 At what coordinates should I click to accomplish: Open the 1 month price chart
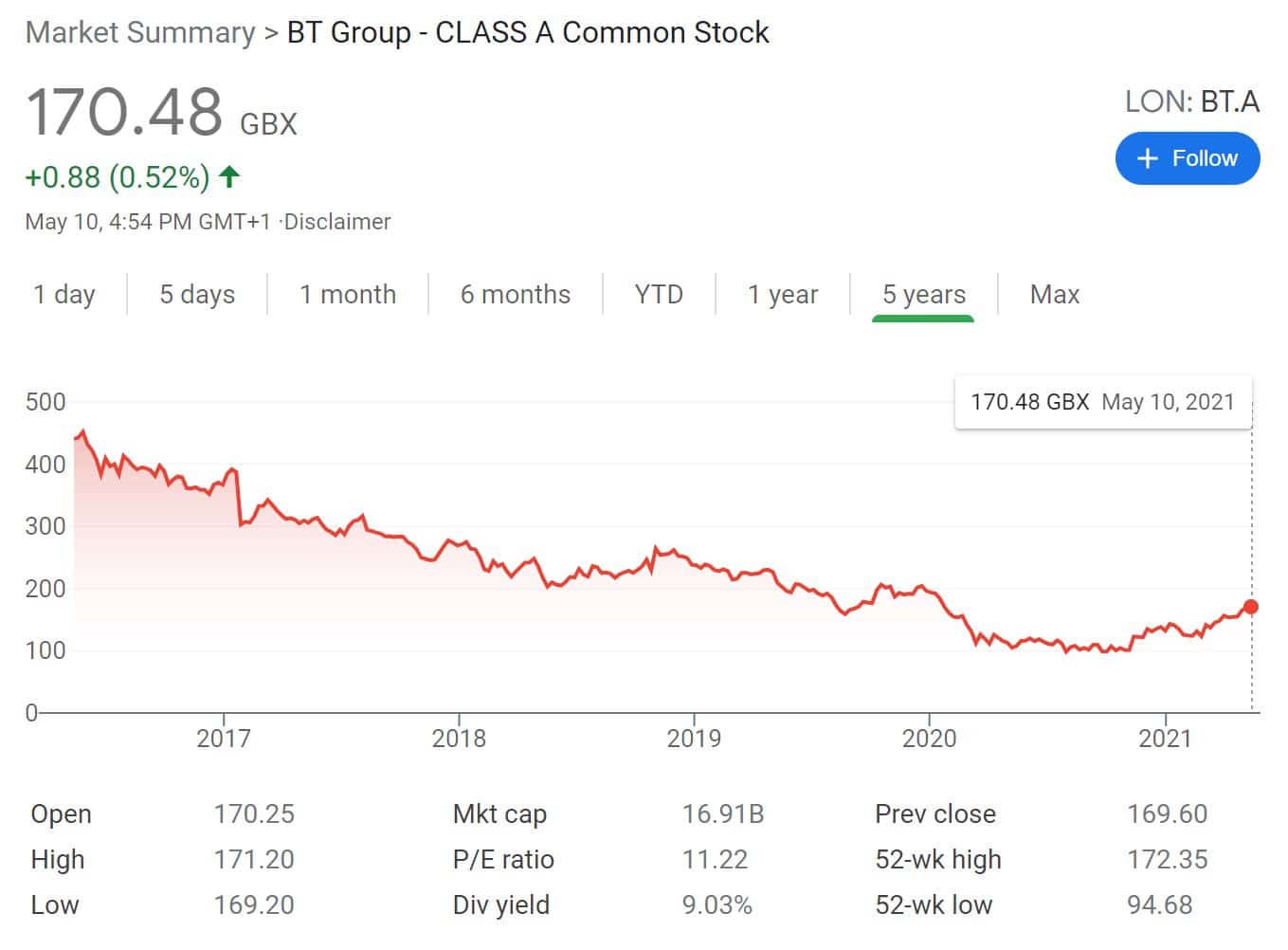pos(349,294)
